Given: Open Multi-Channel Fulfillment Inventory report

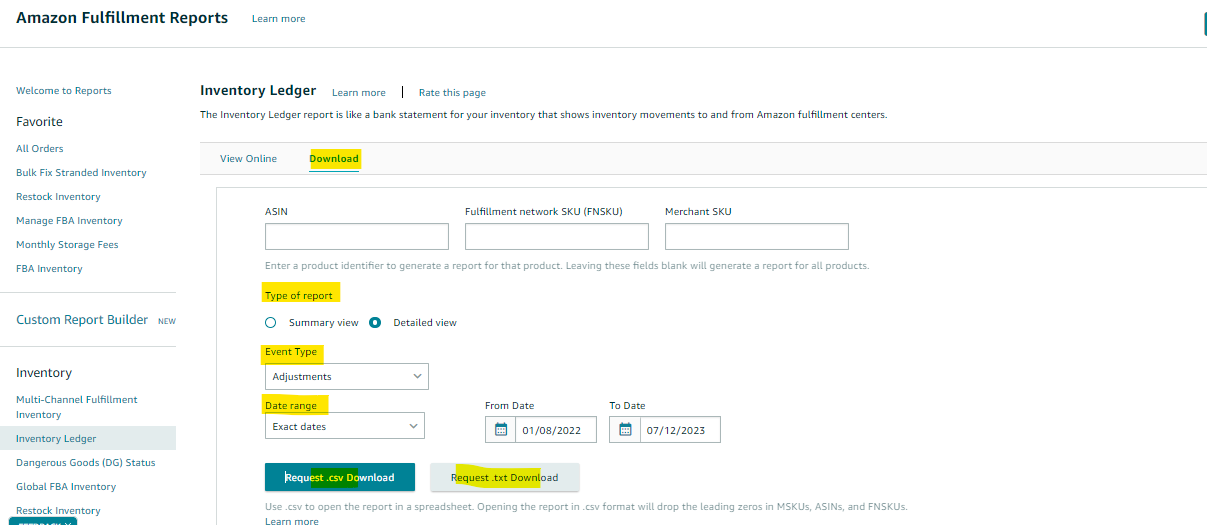Looking at the screenshot, I should pos(77,407).
